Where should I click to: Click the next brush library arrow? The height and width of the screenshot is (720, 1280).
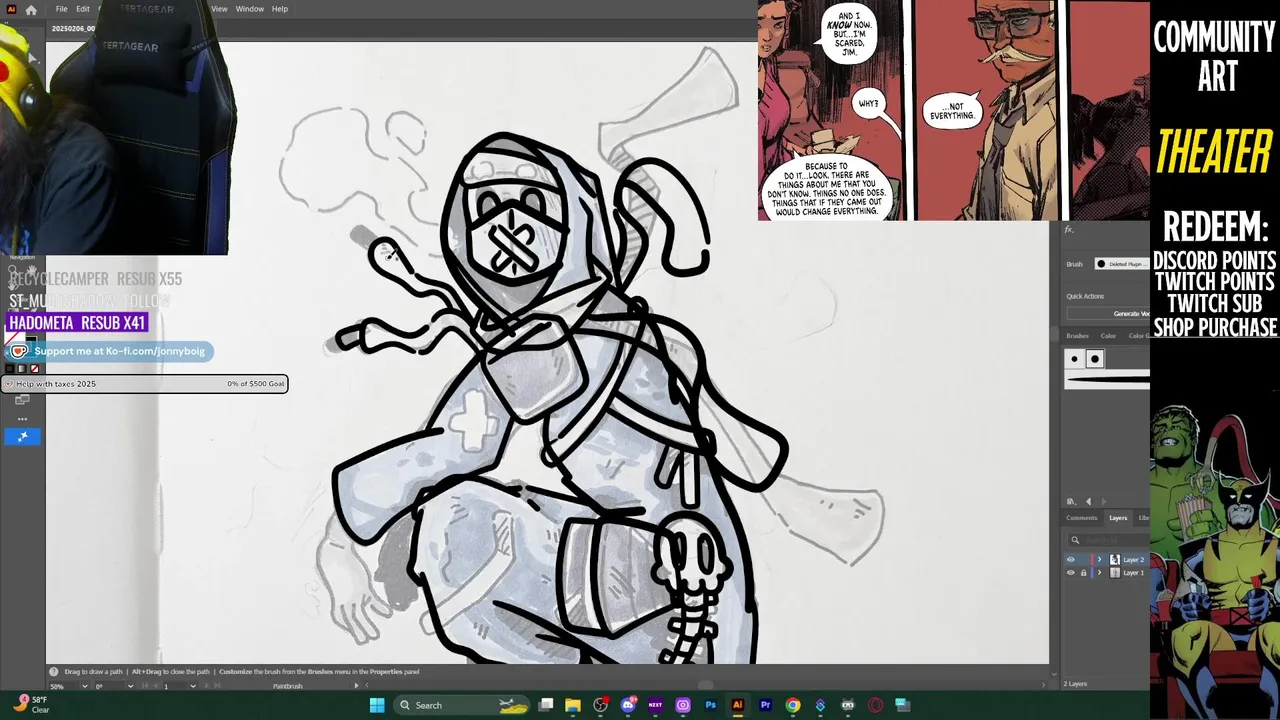click(x=1104, y=501)
